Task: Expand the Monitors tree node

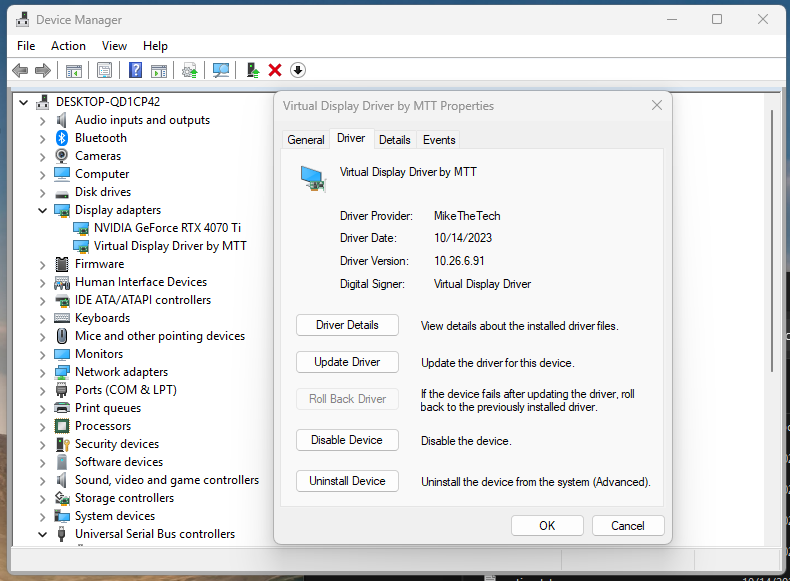Action: [x=42, y=355]
